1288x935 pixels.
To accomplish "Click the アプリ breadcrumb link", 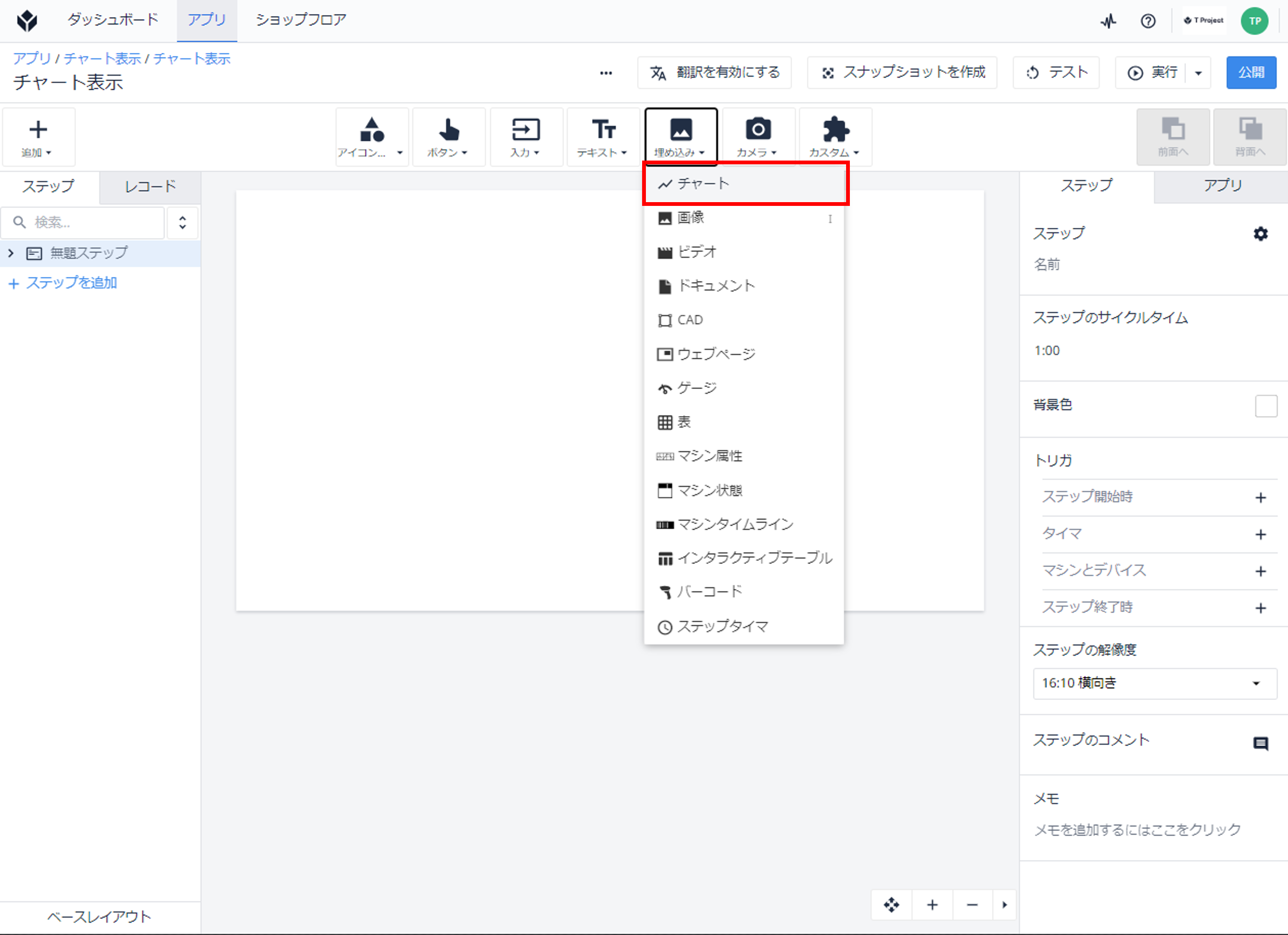I will (32, 59).
